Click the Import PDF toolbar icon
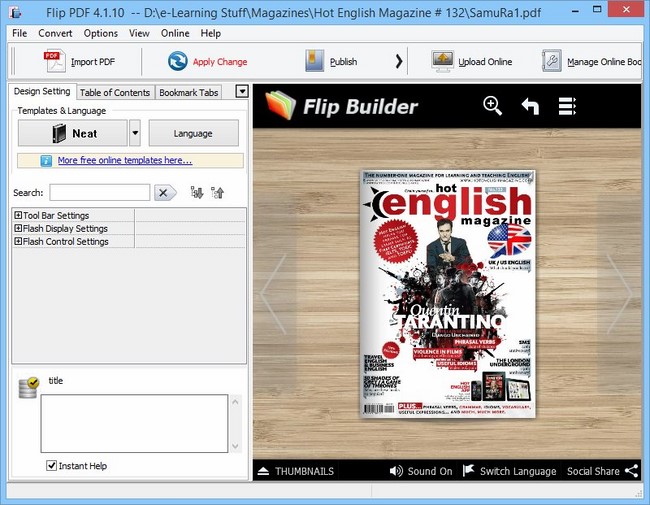 point(54,61)
